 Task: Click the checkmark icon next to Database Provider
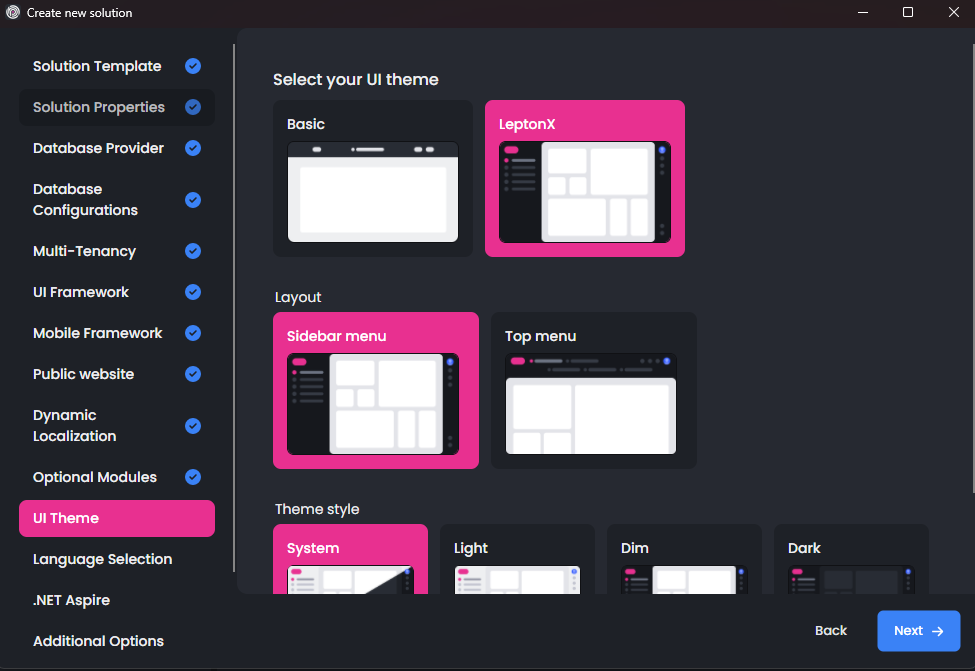[192, 148]
